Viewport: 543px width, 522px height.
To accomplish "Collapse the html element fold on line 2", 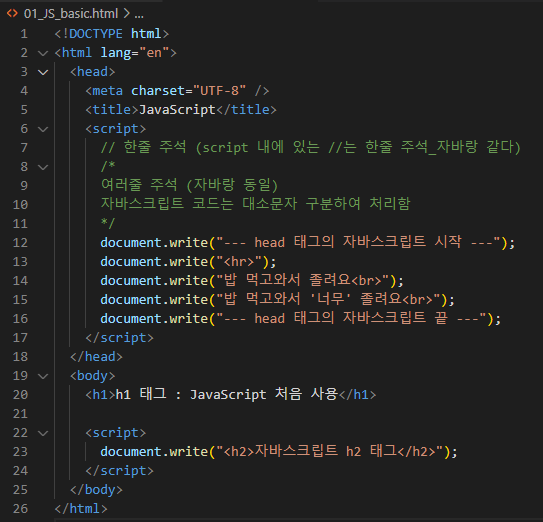I will 43,53.
